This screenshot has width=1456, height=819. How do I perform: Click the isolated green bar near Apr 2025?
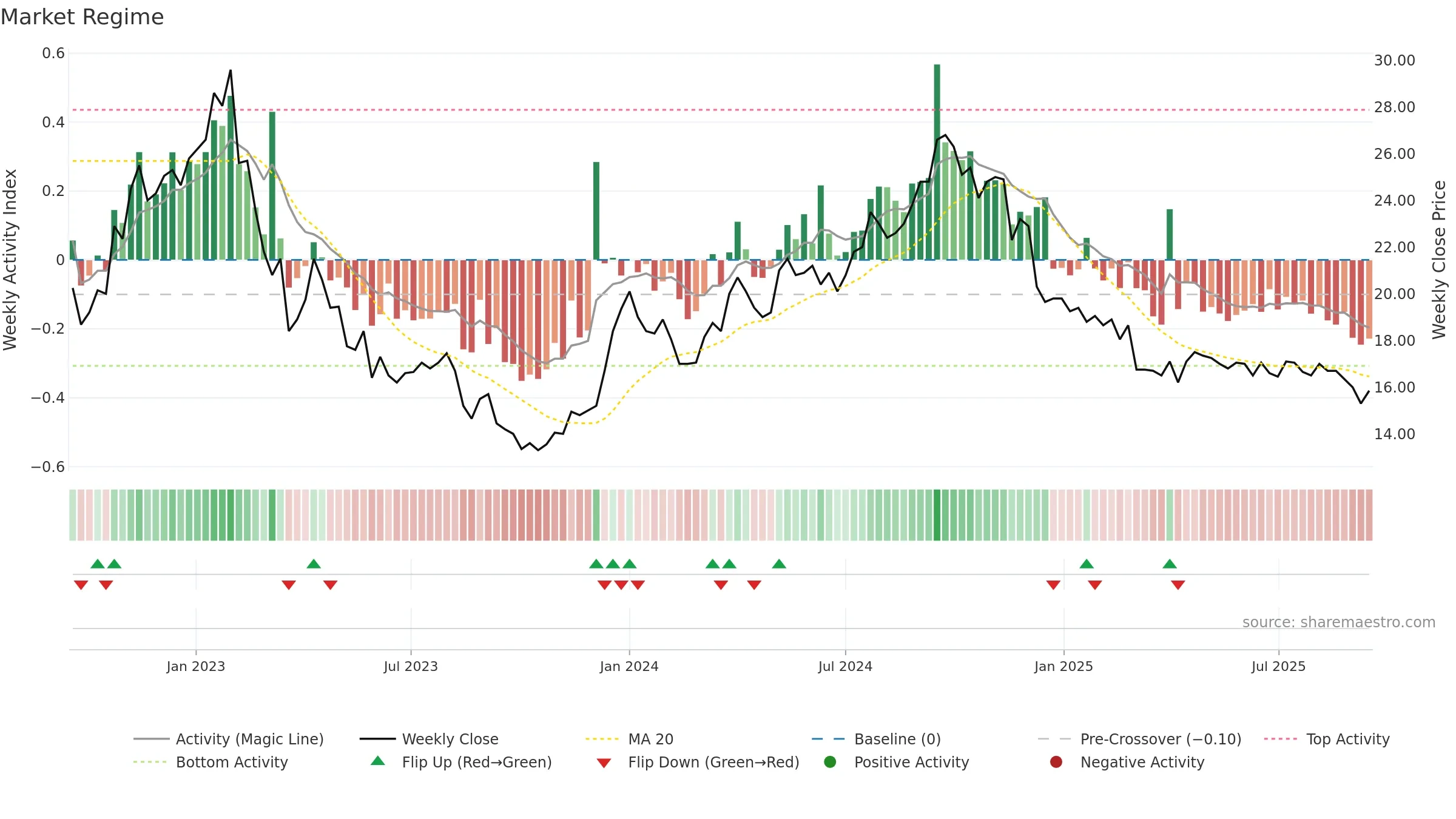tap(1170, 235)
